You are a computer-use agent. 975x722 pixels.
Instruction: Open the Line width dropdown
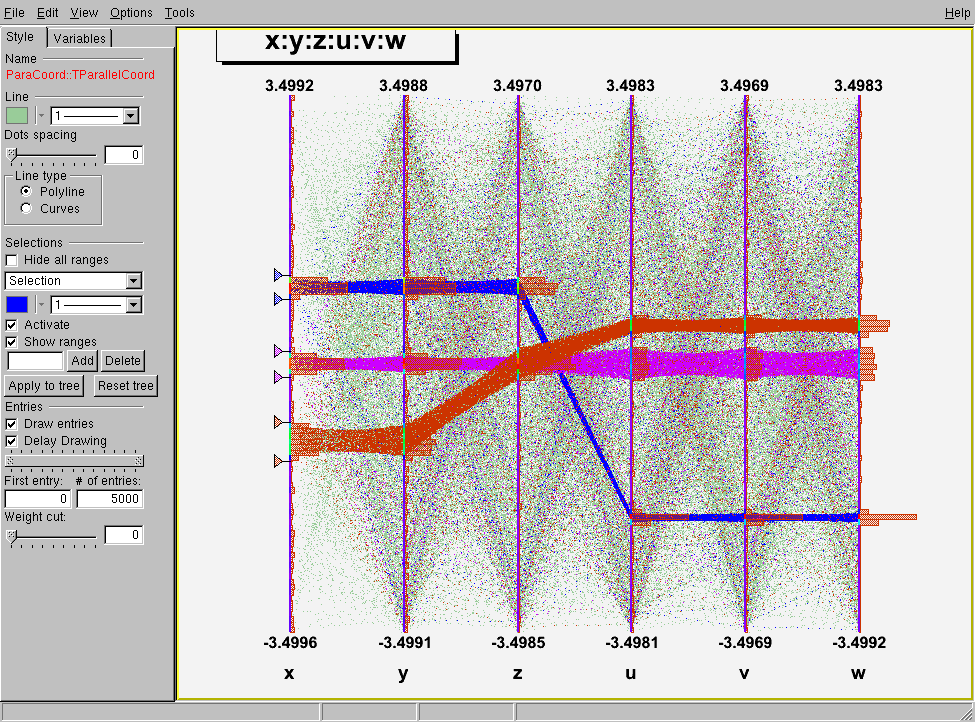tap(131, 116)
